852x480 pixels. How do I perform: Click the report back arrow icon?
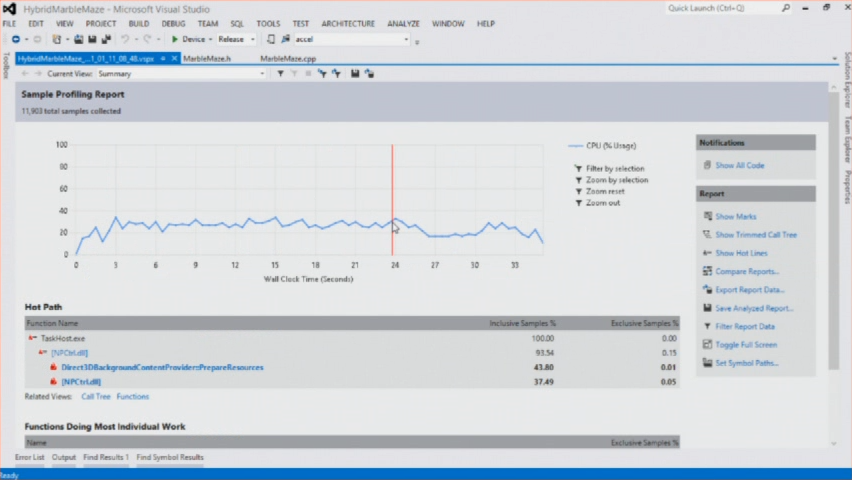click(x=24, y=73)
